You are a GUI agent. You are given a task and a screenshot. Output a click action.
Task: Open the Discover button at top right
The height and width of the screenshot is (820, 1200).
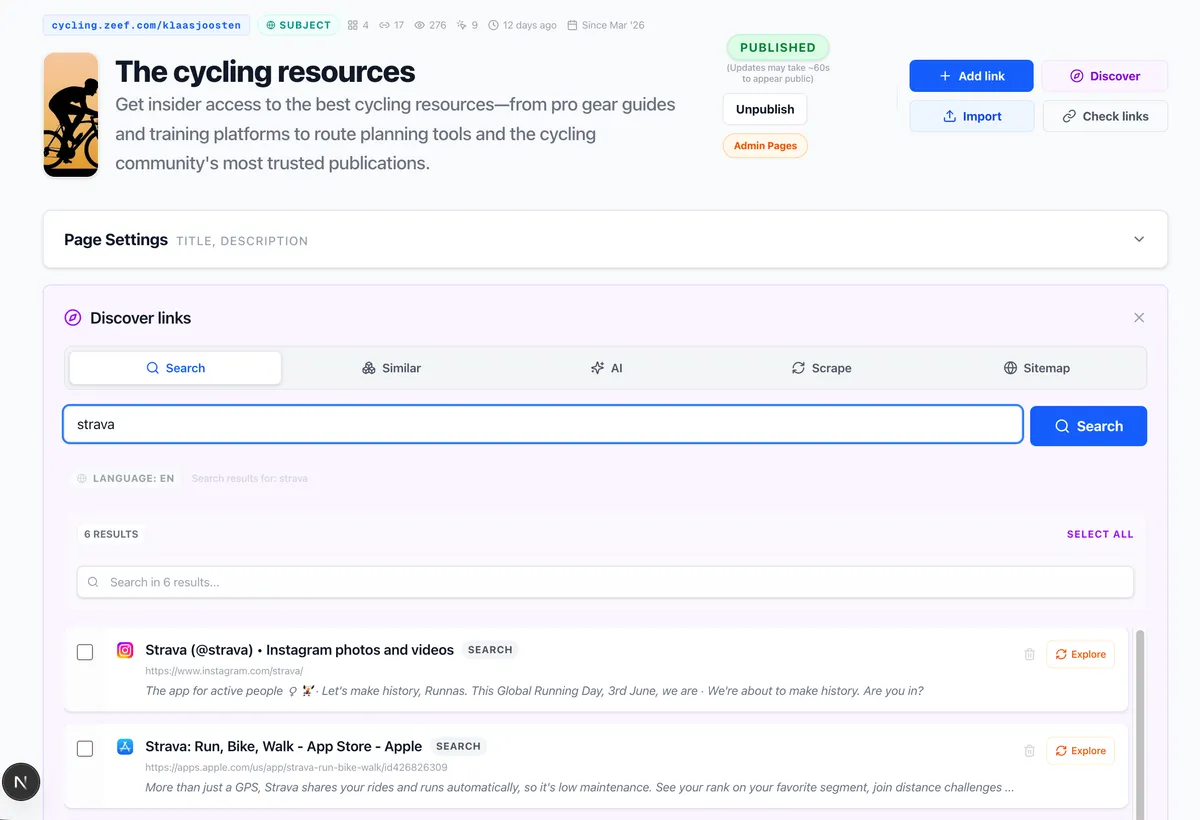(1105, 76)
